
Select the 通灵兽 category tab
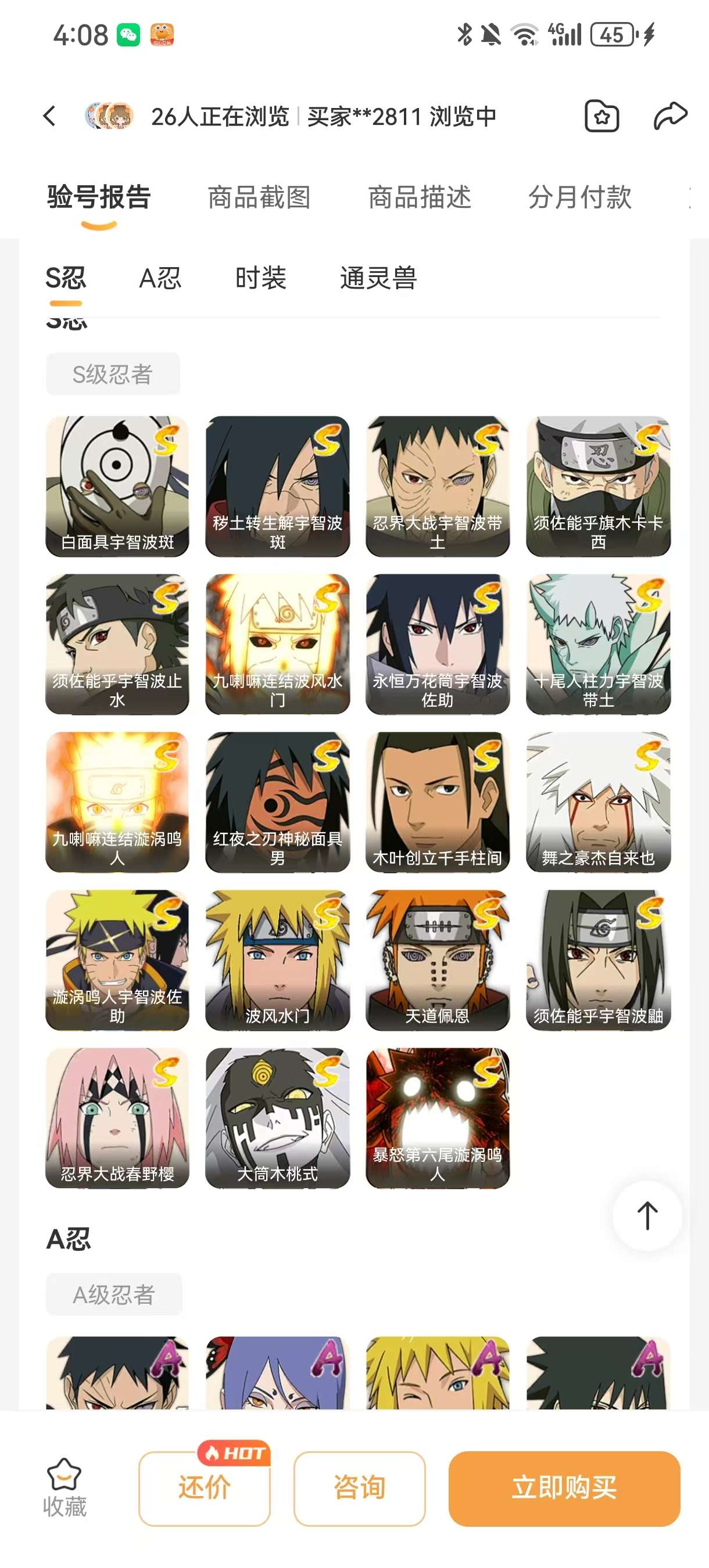click(x=378, y=278)
